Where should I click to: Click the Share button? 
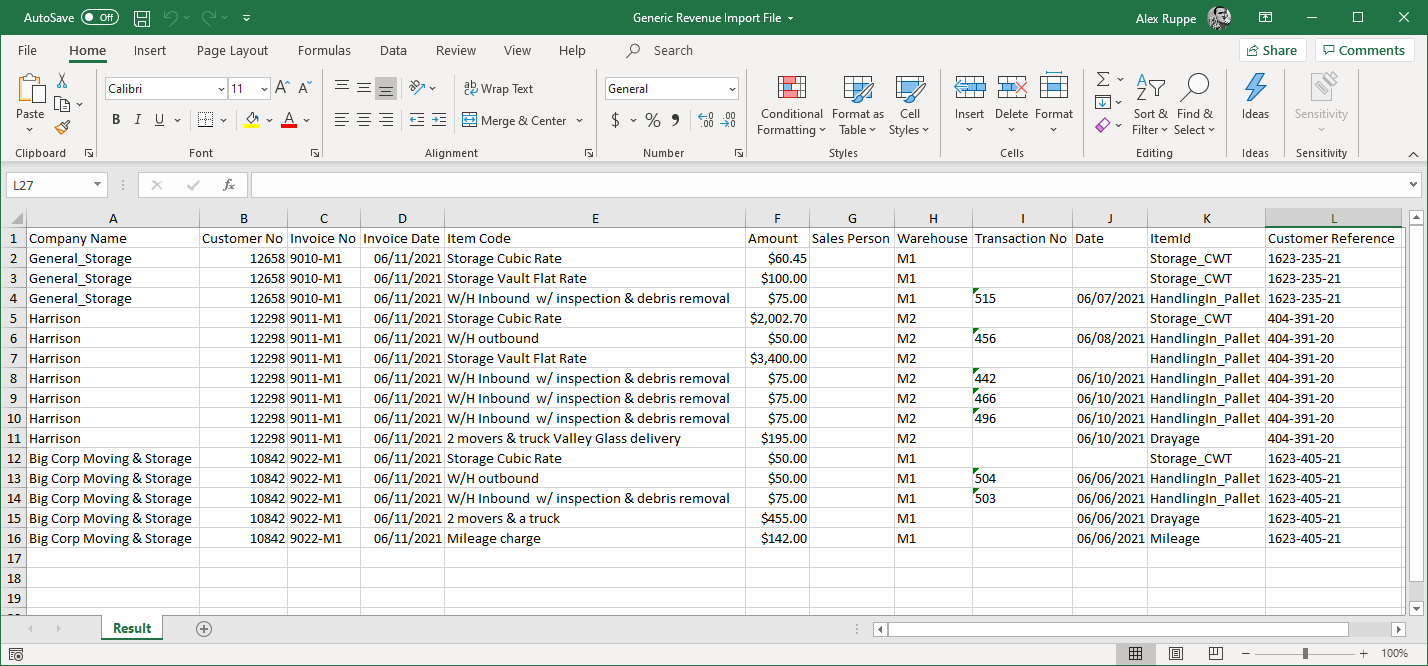pyautogui.click(x=1272, y=51)
